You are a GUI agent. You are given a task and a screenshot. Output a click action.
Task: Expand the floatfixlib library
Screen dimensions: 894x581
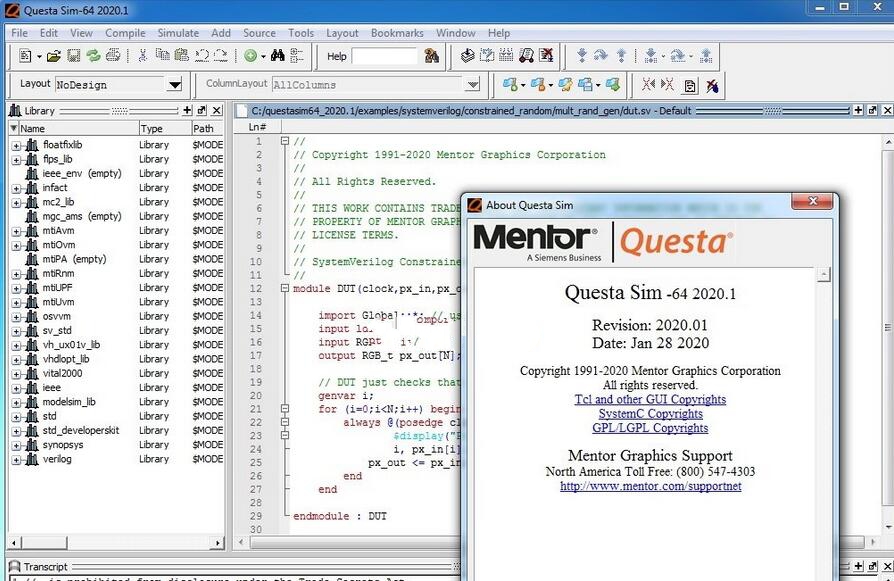(x=16, y=146)
